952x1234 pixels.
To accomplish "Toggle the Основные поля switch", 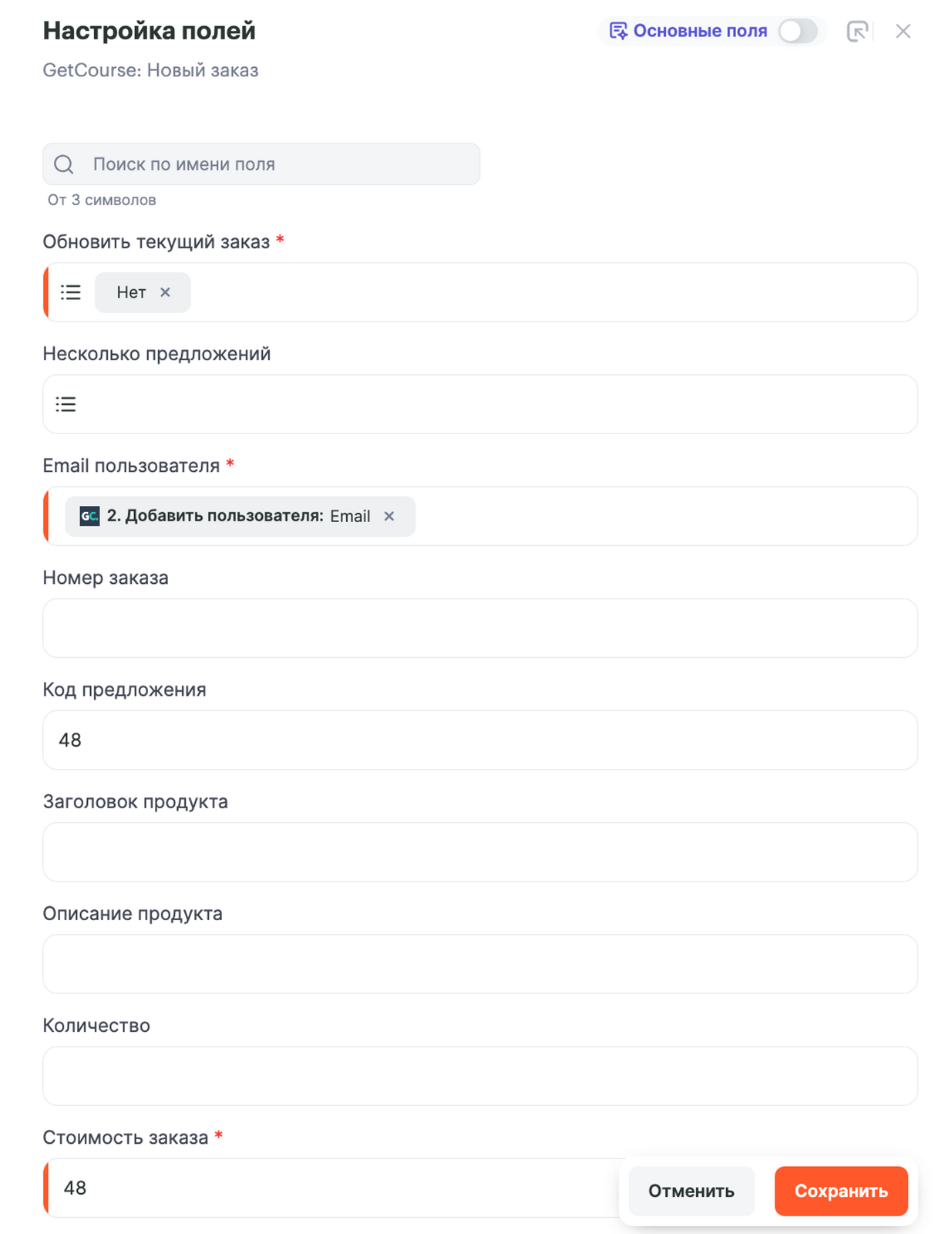I will [797, 32].
